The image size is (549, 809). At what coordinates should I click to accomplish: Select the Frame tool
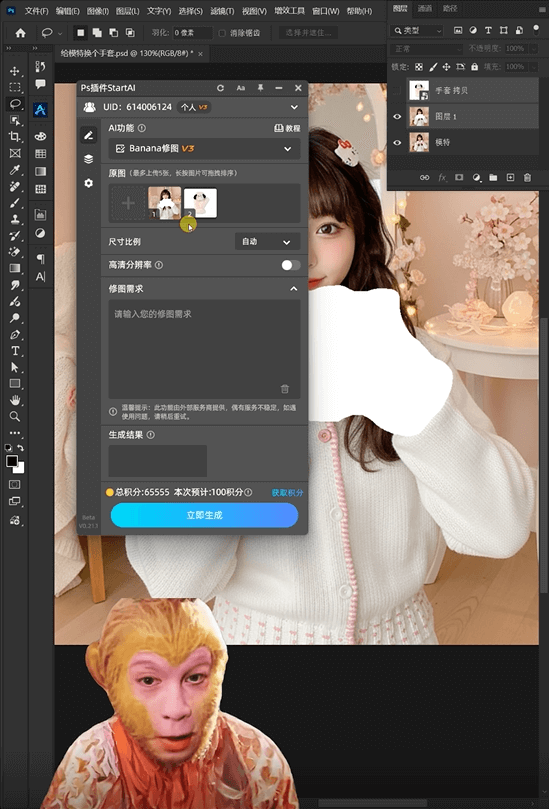coord(15,153)
